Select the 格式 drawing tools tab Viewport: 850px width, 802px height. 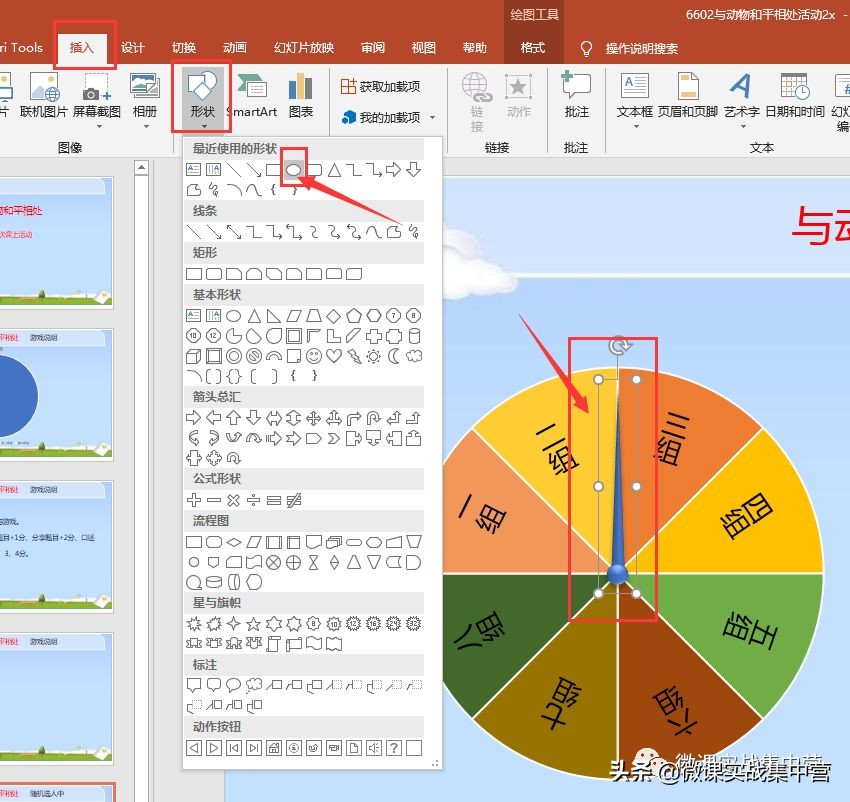533,48
